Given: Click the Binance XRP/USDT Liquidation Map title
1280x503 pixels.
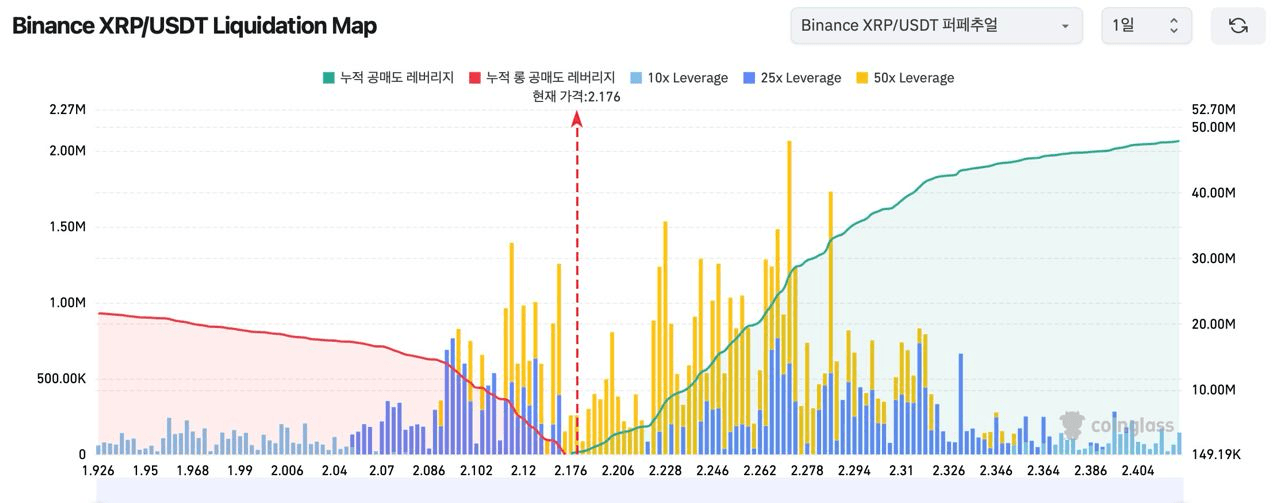Looking at the screenshot, I should tap(194, 26).
